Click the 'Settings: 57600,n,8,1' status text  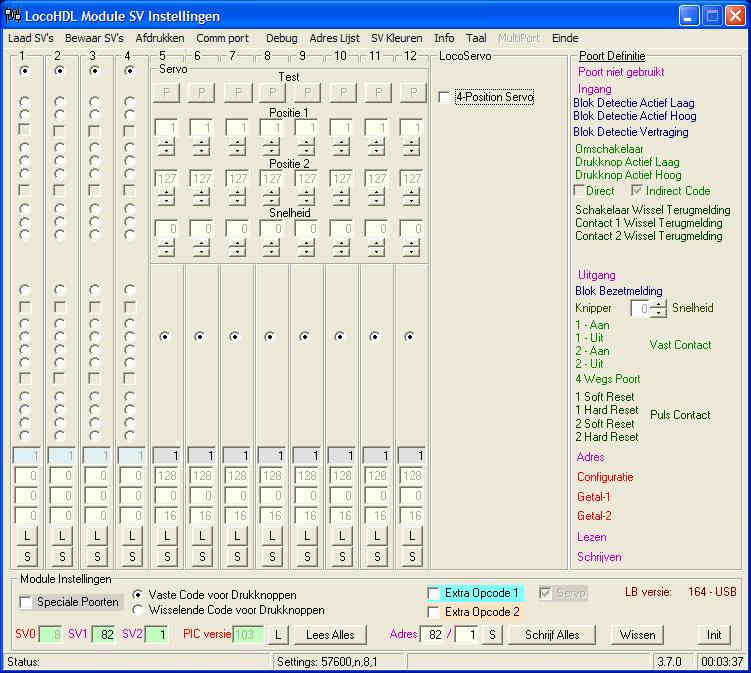pos(327,662)
